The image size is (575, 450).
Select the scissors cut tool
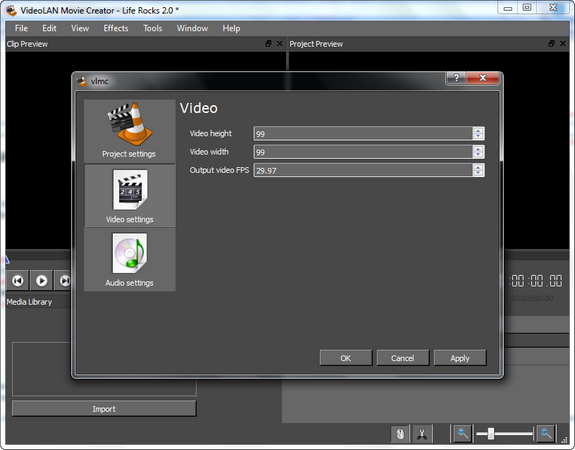click(422, 434)
